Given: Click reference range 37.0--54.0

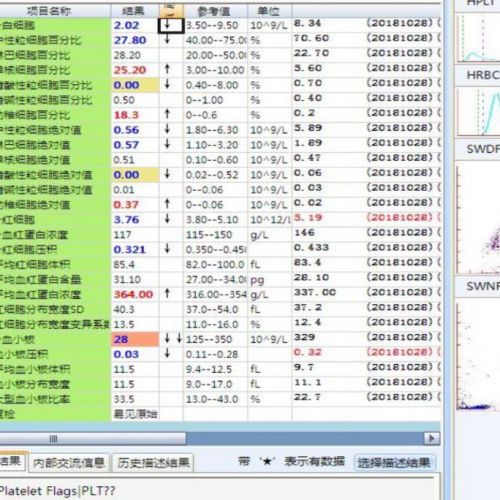Looking at the screenshot, I should click(212, 309).
